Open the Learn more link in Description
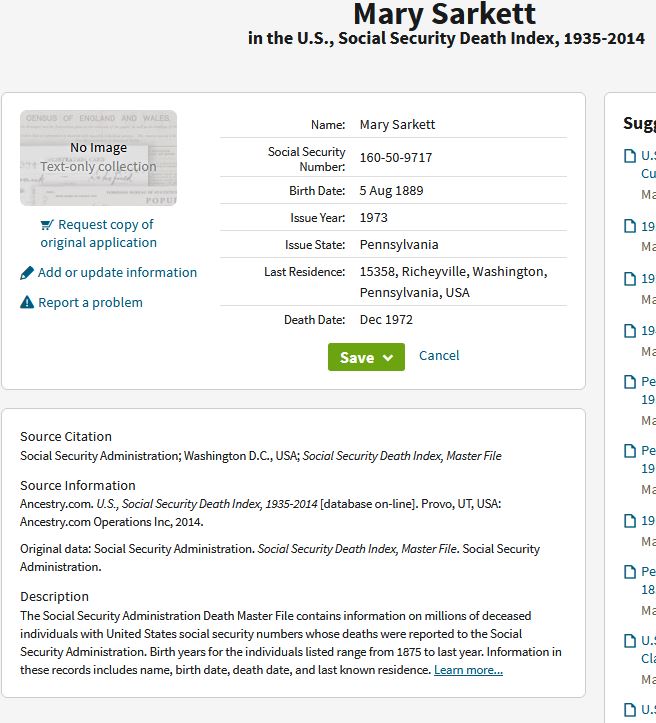Screen dimensions: 656x723 [468, 670]
